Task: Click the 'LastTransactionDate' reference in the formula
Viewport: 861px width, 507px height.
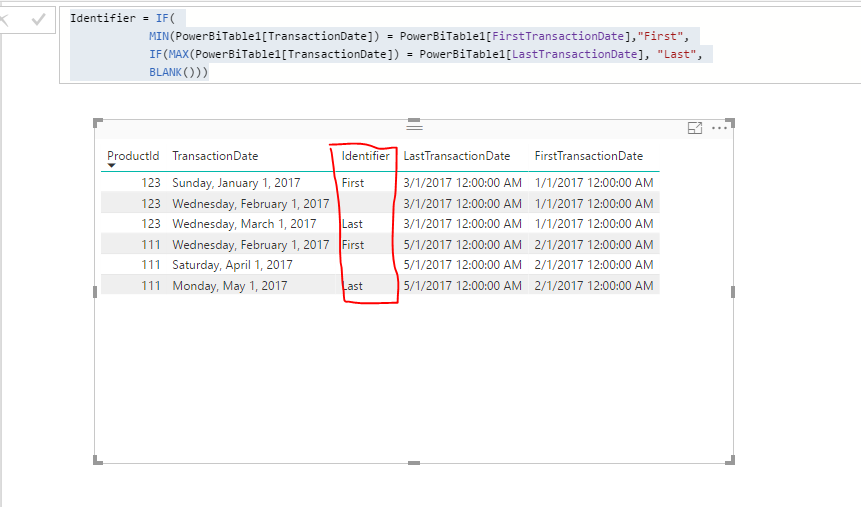Action: (574, 54)
